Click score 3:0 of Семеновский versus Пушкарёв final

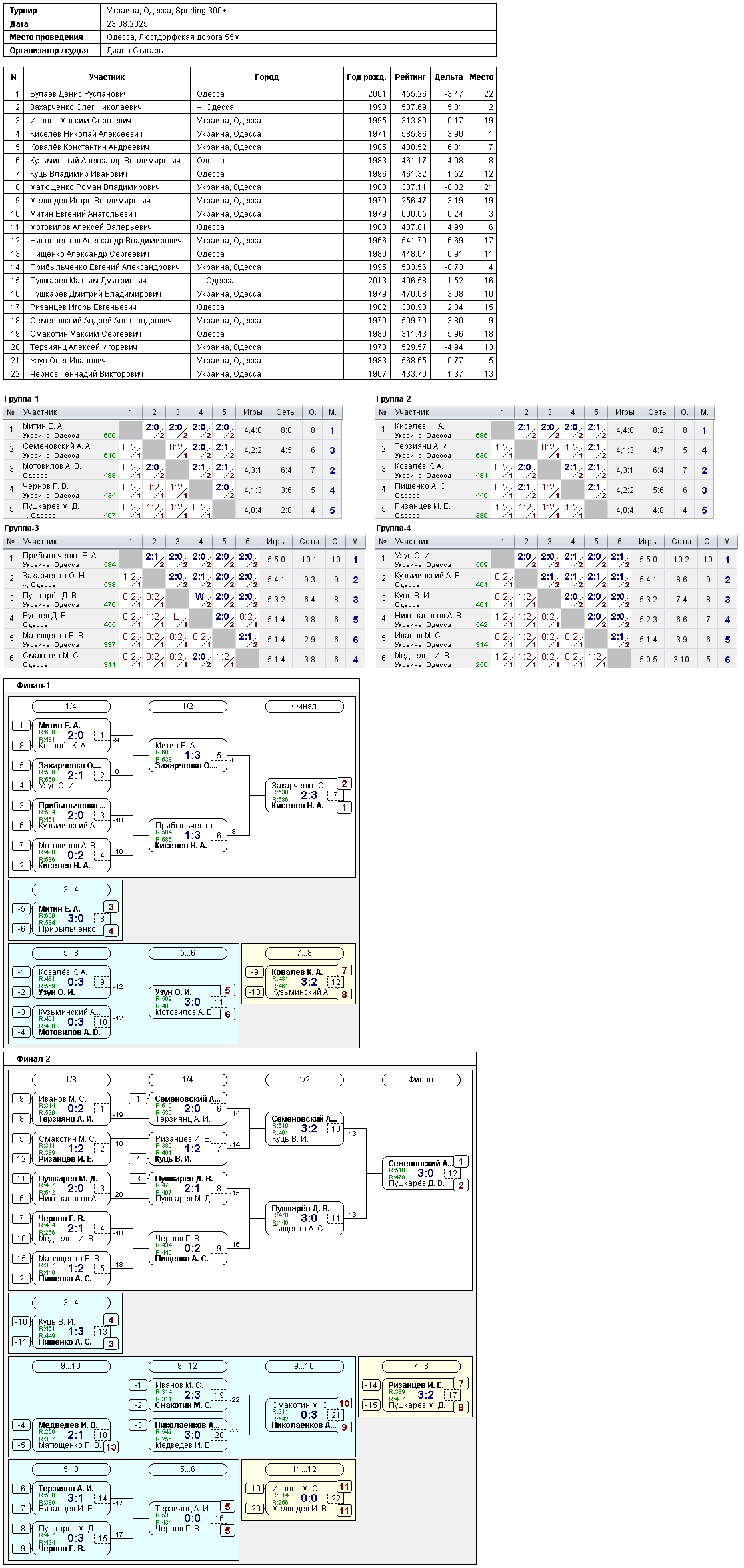tap(425, 1173)
